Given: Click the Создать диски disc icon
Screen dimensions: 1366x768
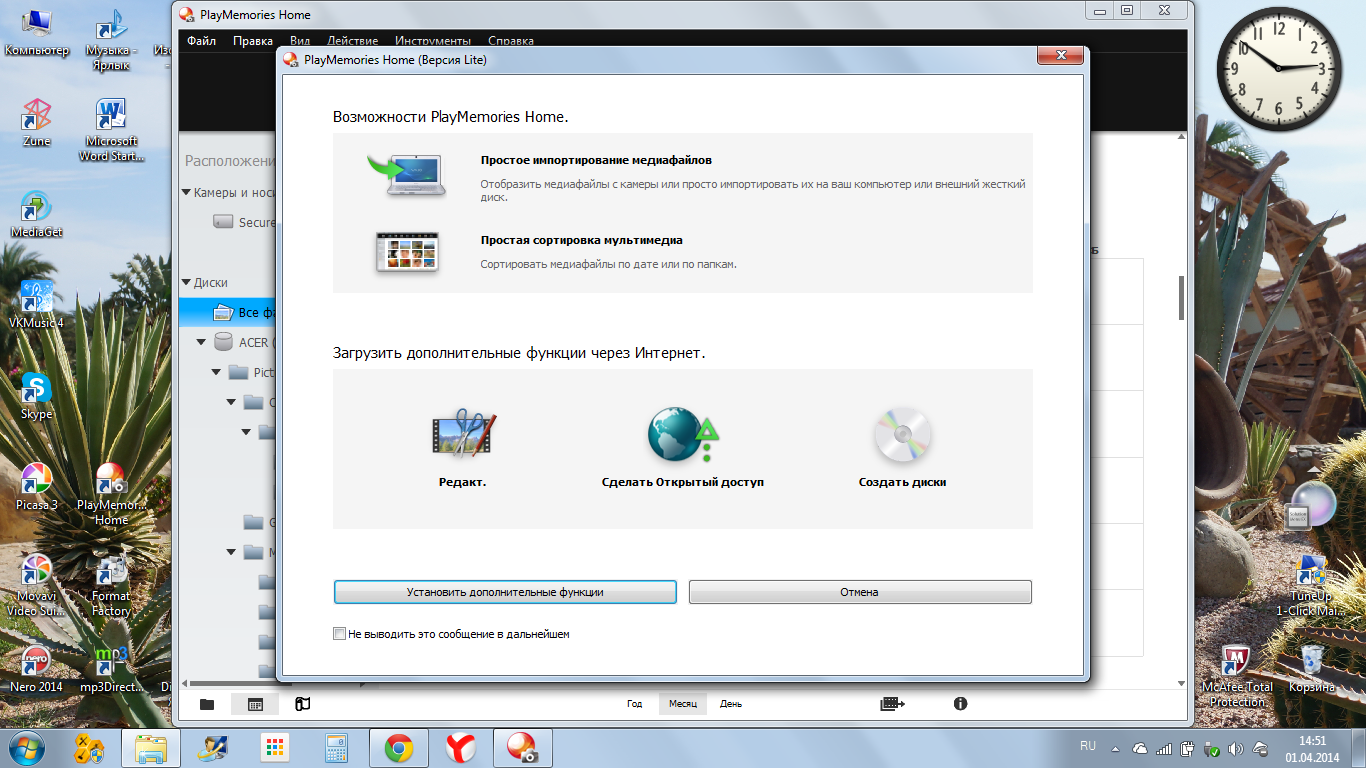Looking at the screenshot, I should click(x=902, y=435).
